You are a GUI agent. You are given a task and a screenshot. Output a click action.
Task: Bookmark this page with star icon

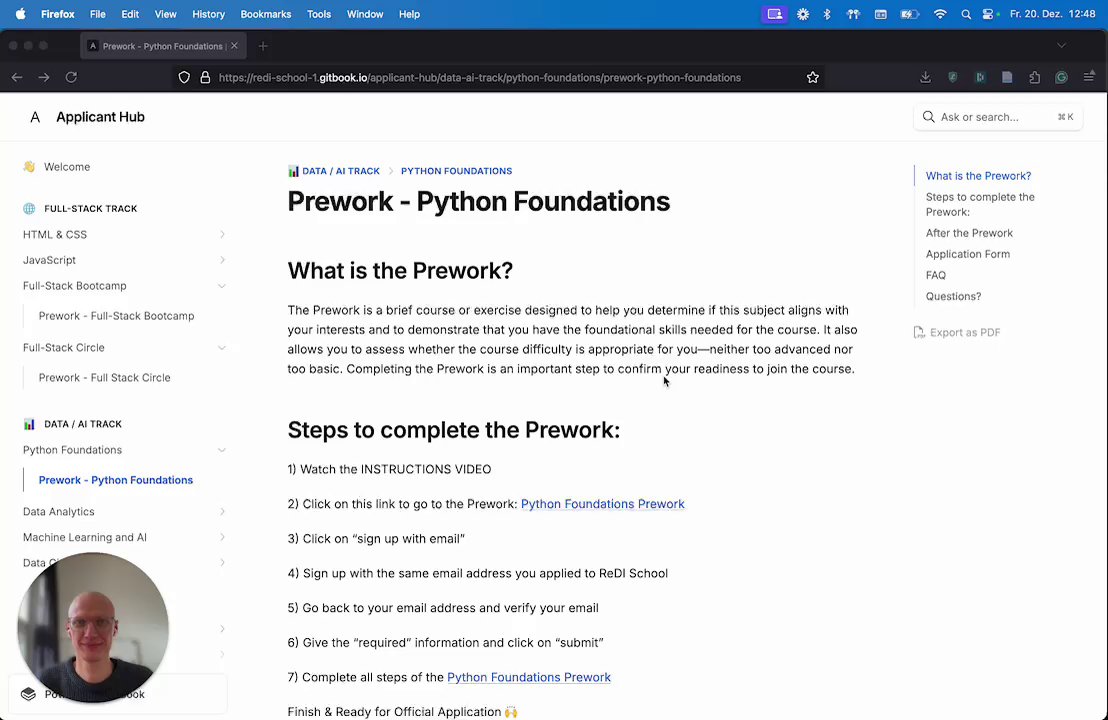coord(813,78)
